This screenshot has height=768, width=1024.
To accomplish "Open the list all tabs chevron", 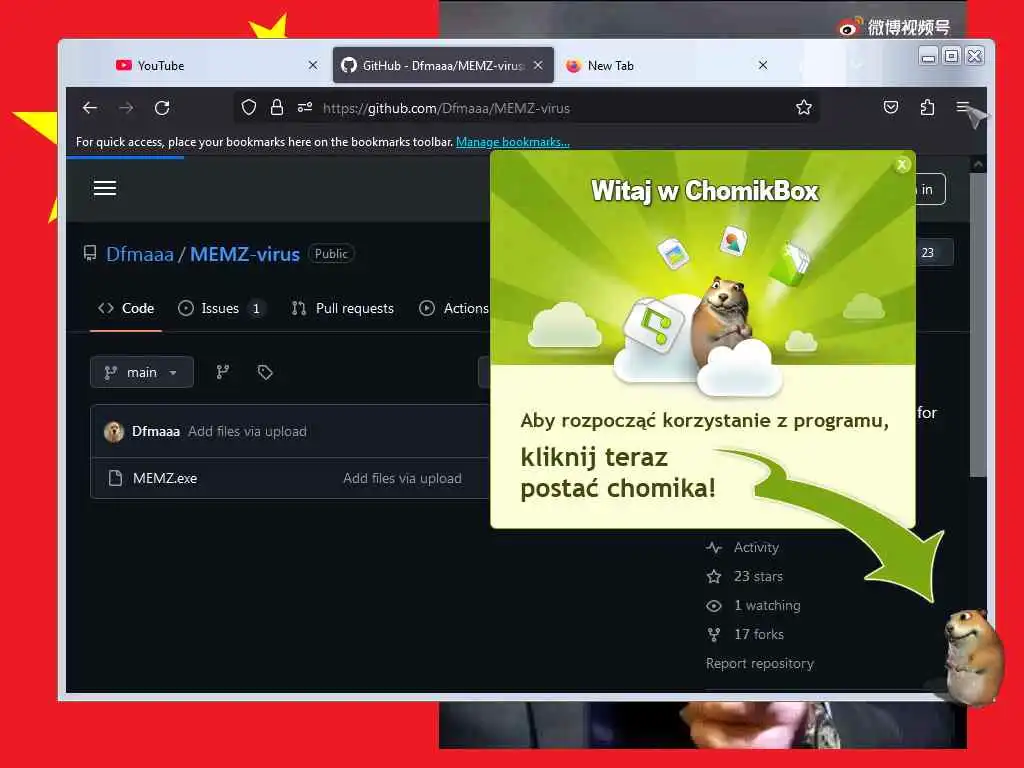I will [x=857, y=65].
